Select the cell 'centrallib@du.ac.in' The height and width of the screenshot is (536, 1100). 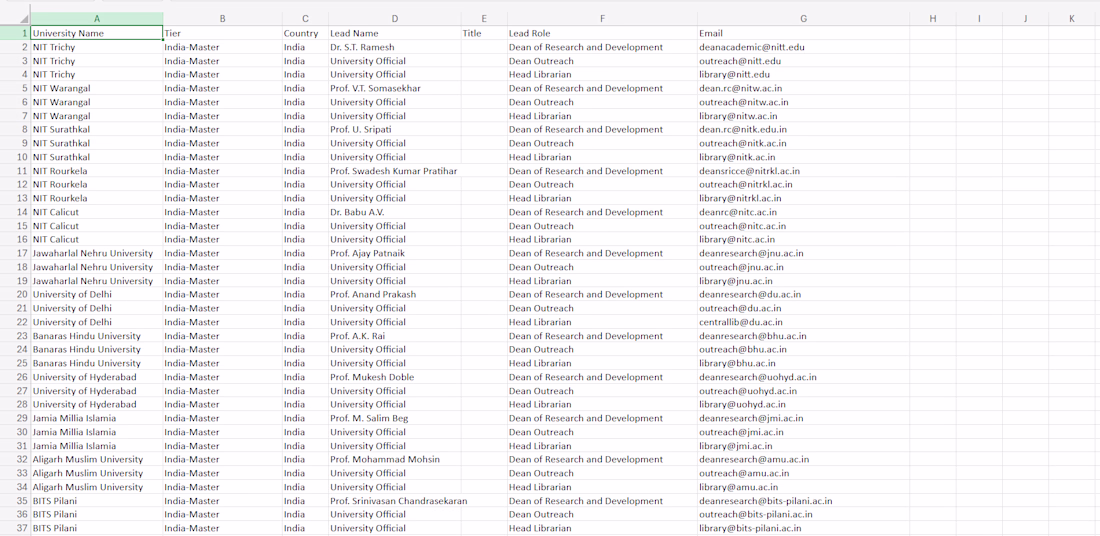[x=803, y=322]
